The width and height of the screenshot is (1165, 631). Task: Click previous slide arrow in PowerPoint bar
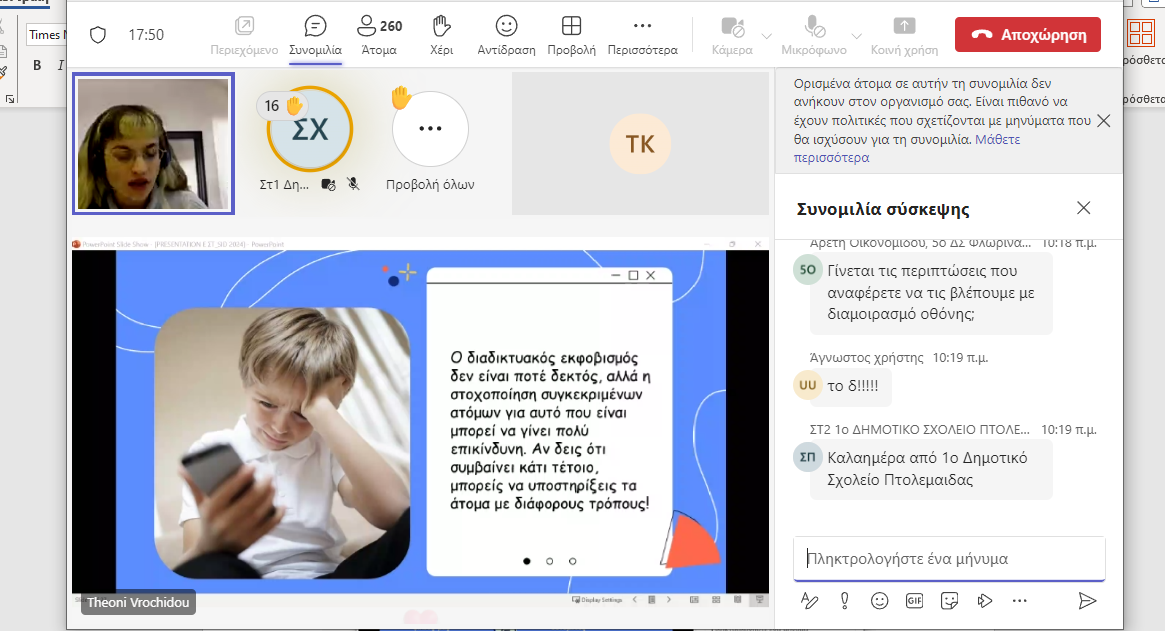635,600
